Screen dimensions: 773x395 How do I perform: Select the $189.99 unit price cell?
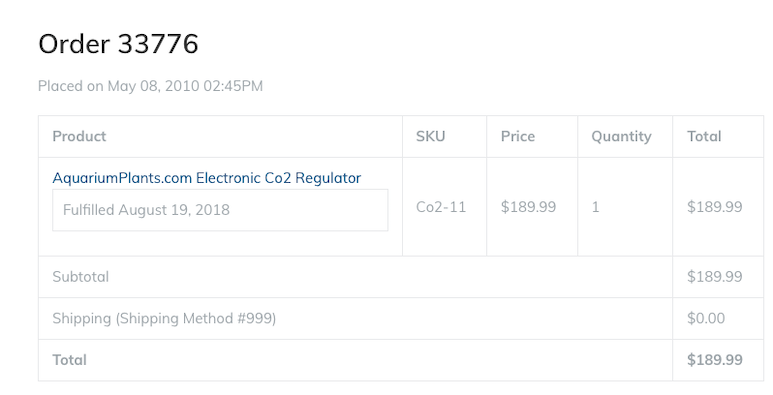click(x=528, y=207)
